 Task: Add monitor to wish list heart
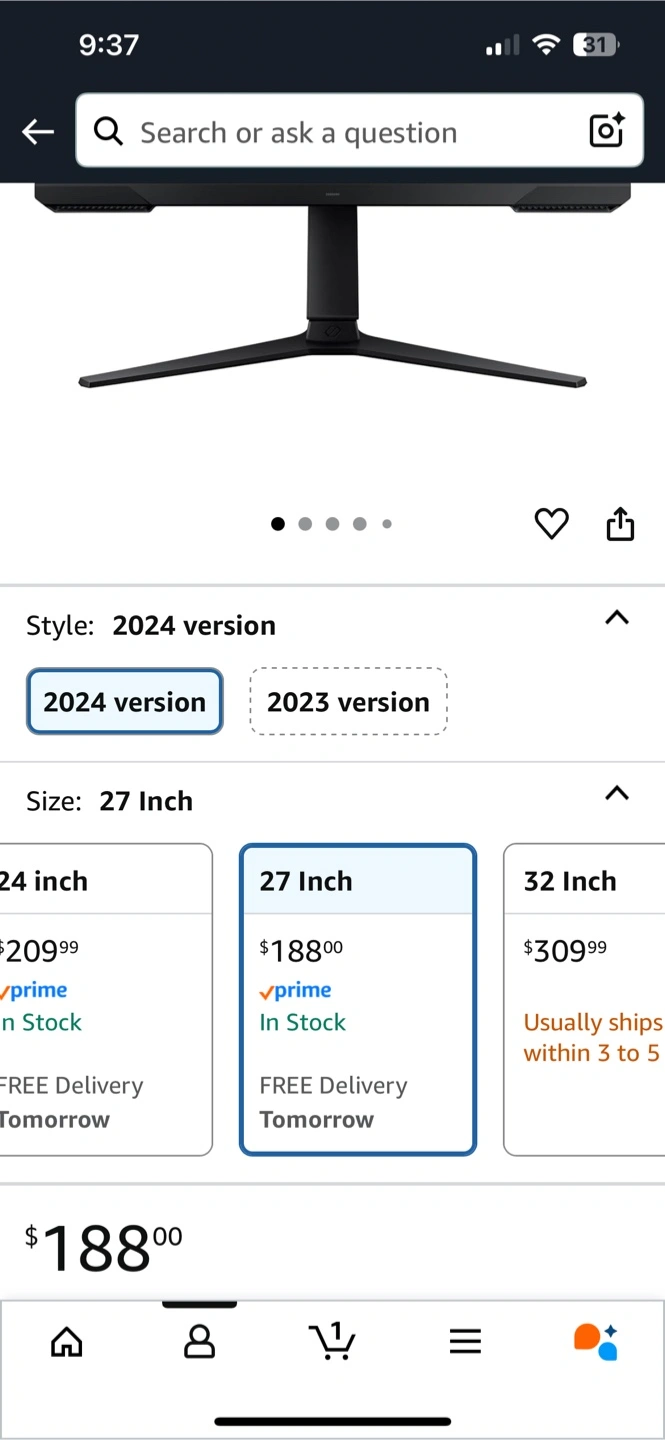(x=551, y=523)
